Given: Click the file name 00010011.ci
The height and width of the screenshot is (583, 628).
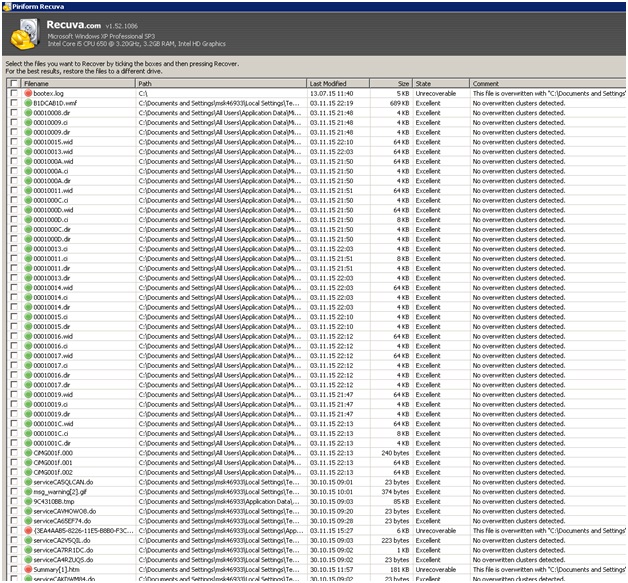Looking at the screenshot, I should pos(50,259).
